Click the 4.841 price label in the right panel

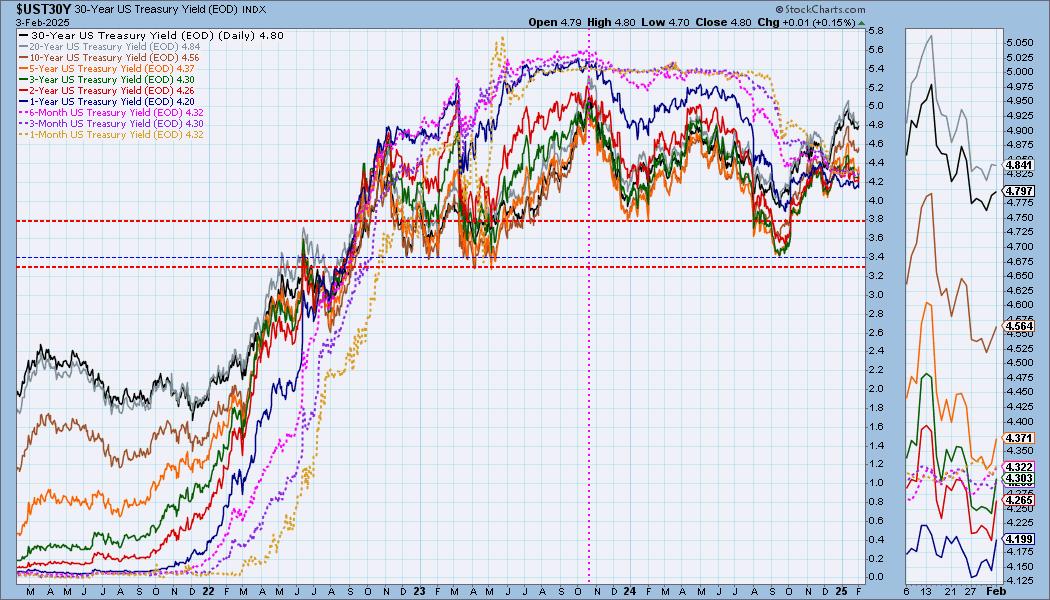click(x=1019, y=165)
